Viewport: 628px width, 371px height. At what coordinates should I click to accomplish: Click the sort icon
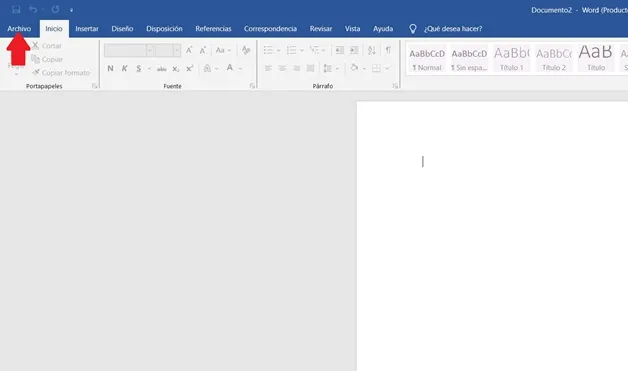click(372, 50)
